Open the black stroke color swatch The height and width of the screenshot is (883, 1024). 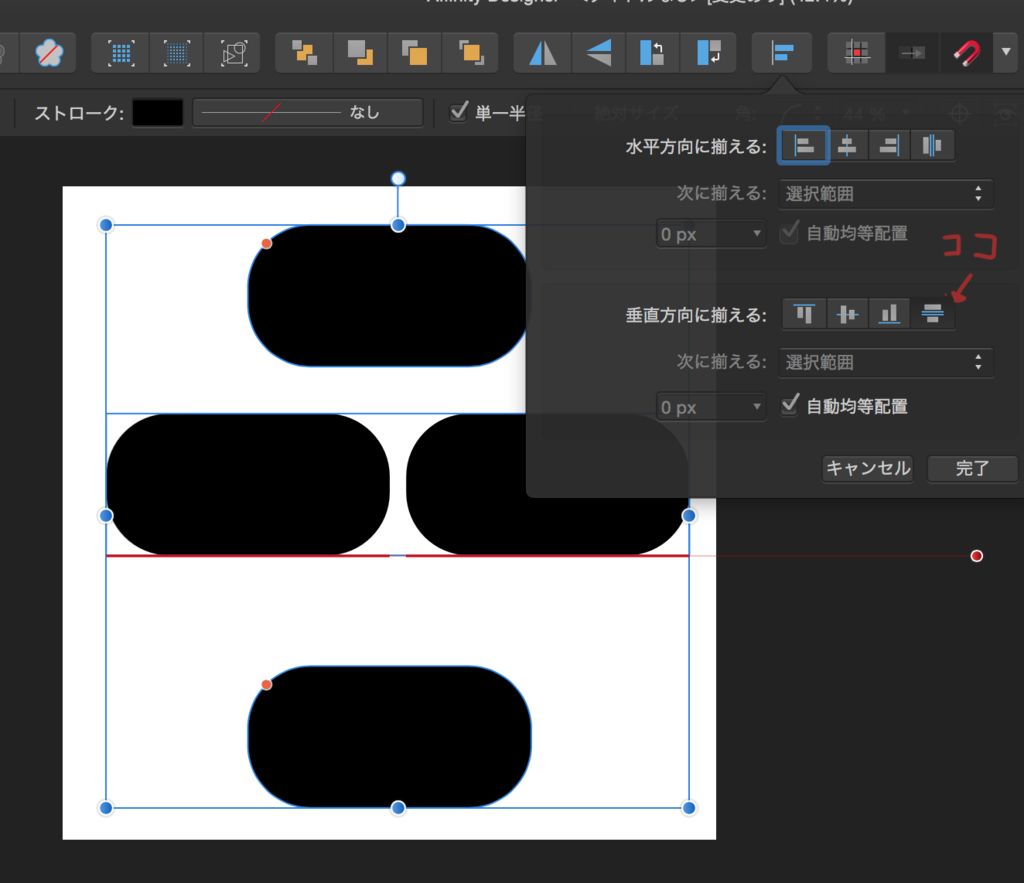click(158, 112)
